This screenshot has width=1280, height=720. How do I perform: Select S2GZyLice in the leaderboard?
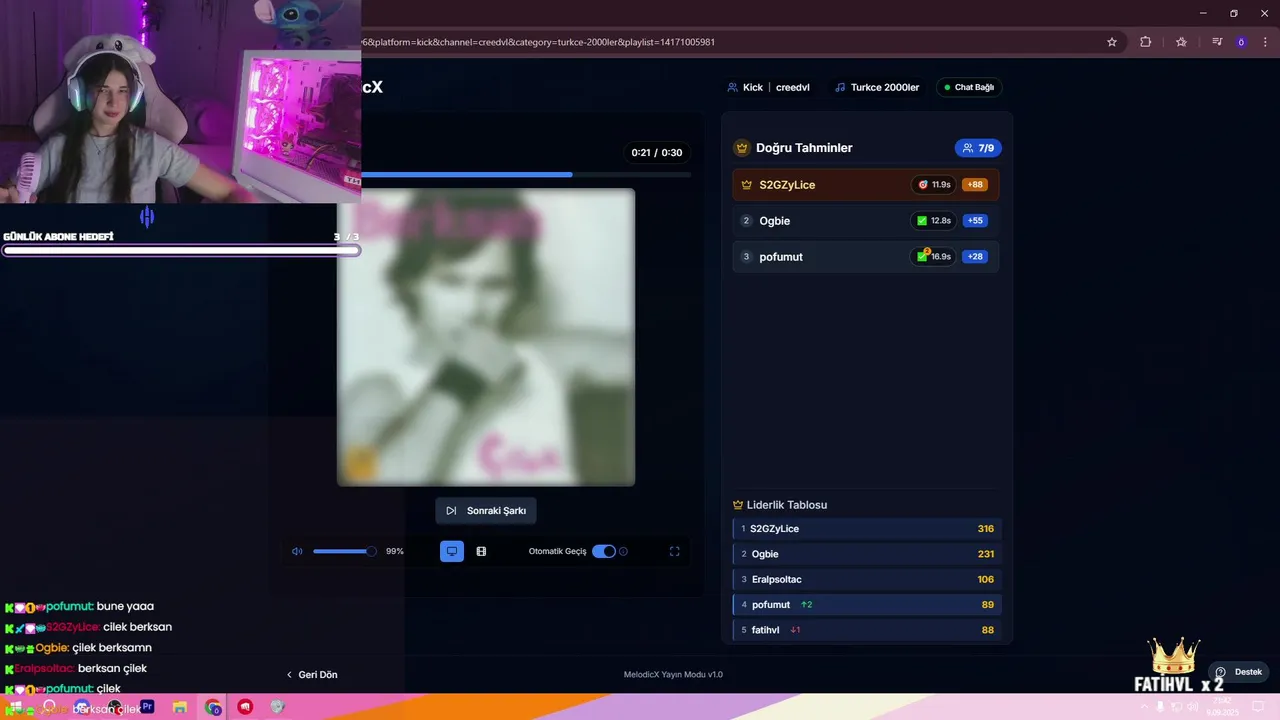[866, 529]
